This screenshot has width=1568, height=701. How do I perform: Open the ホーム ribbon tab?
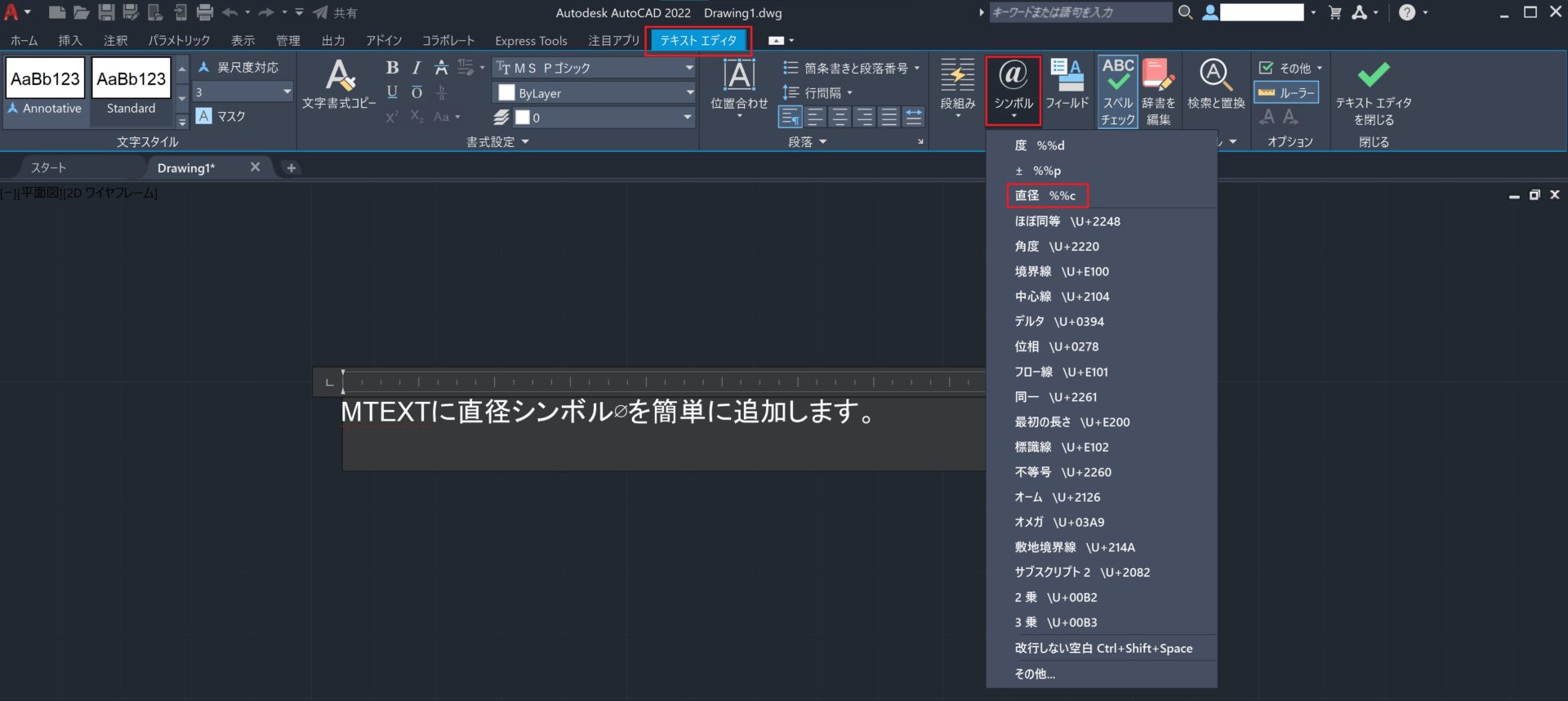pos(24,40)
